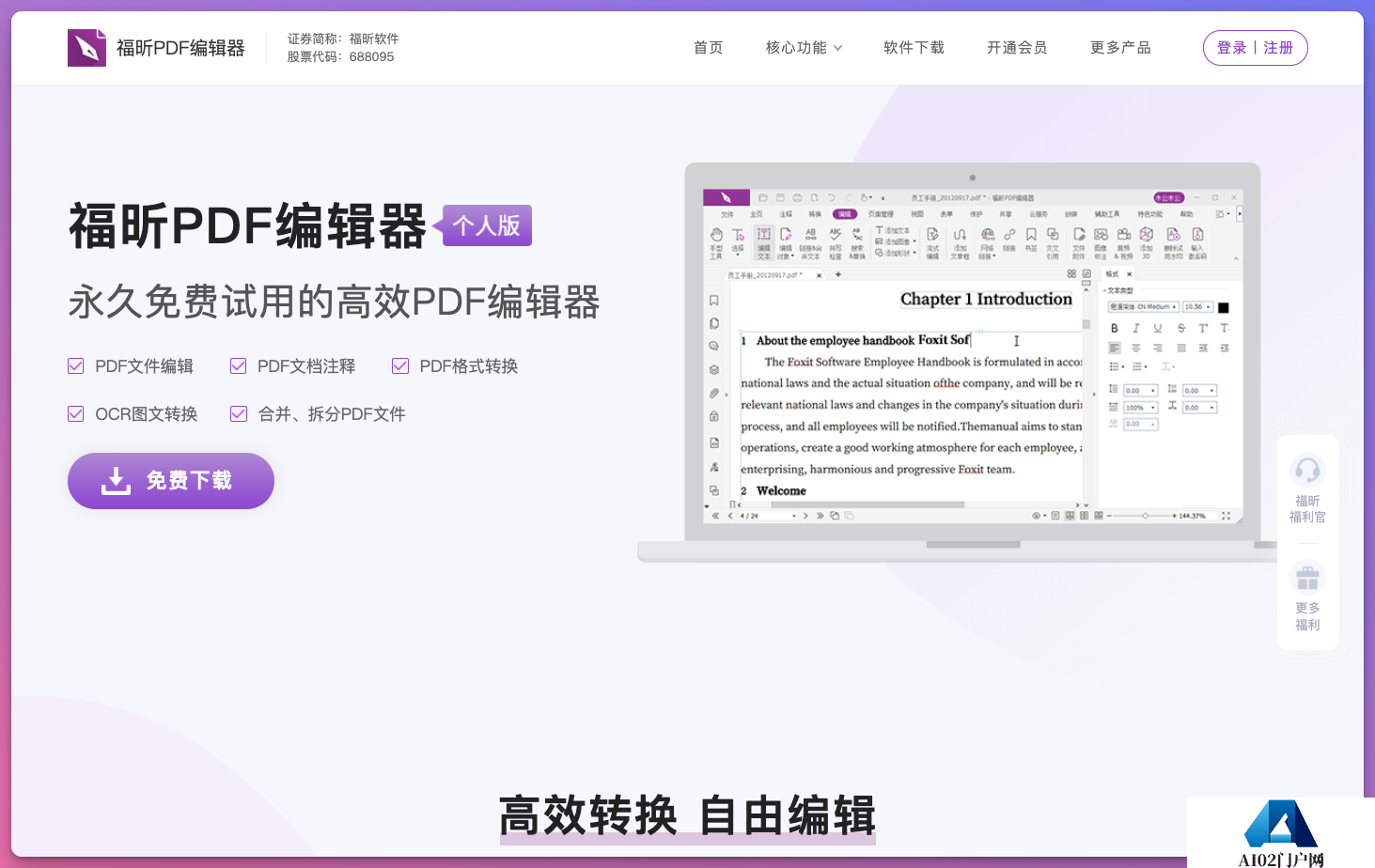Open the 10.56 font size dropdown
The image size is (1375, 868).
point(1198,307)
